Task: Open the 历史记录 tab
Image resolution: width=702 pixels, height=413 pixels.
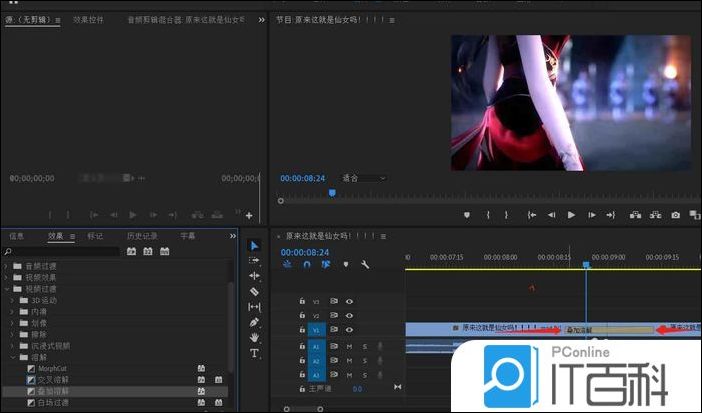Action: click(x=141, y=236)
